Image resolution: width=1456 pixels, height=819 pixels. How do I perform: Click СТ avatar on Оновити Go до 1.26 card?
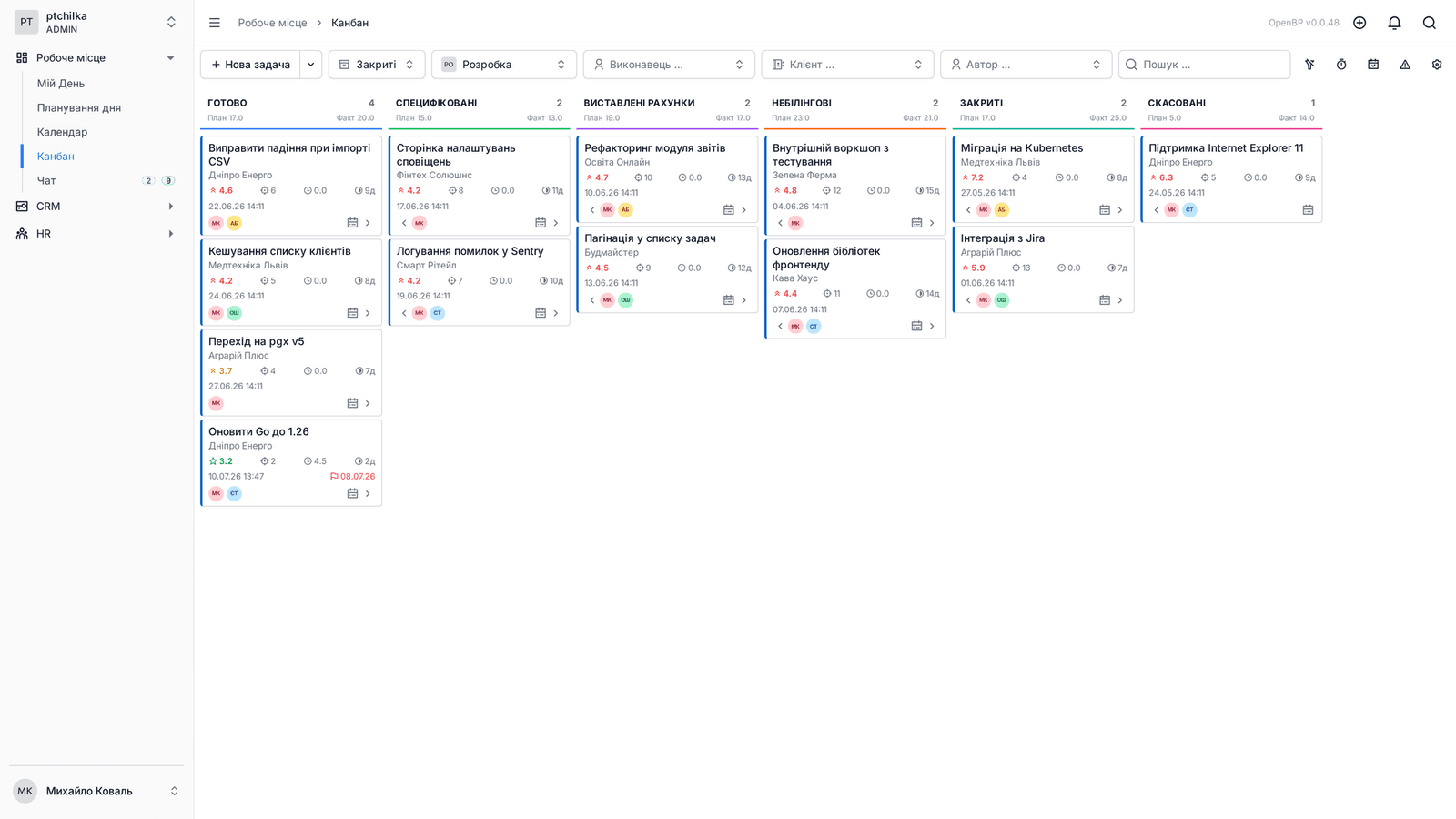234,493
